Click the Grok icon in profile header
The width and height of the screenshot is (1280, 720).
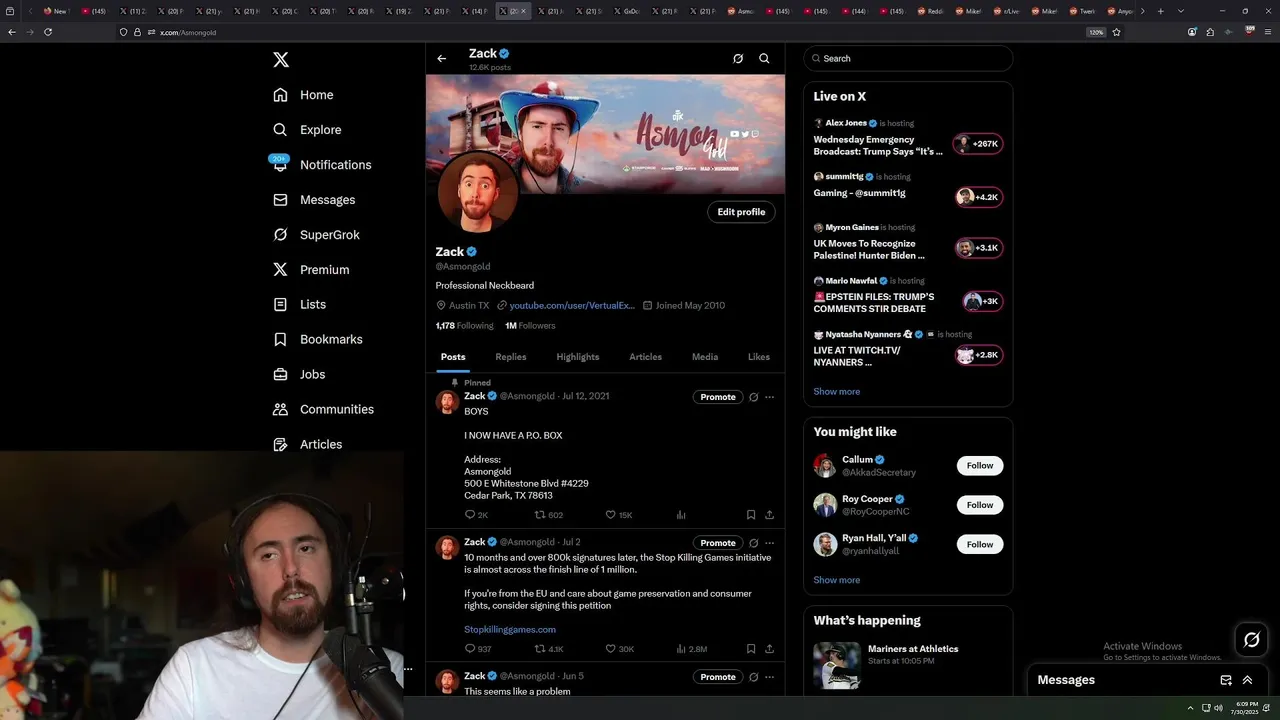pos(738,59)
